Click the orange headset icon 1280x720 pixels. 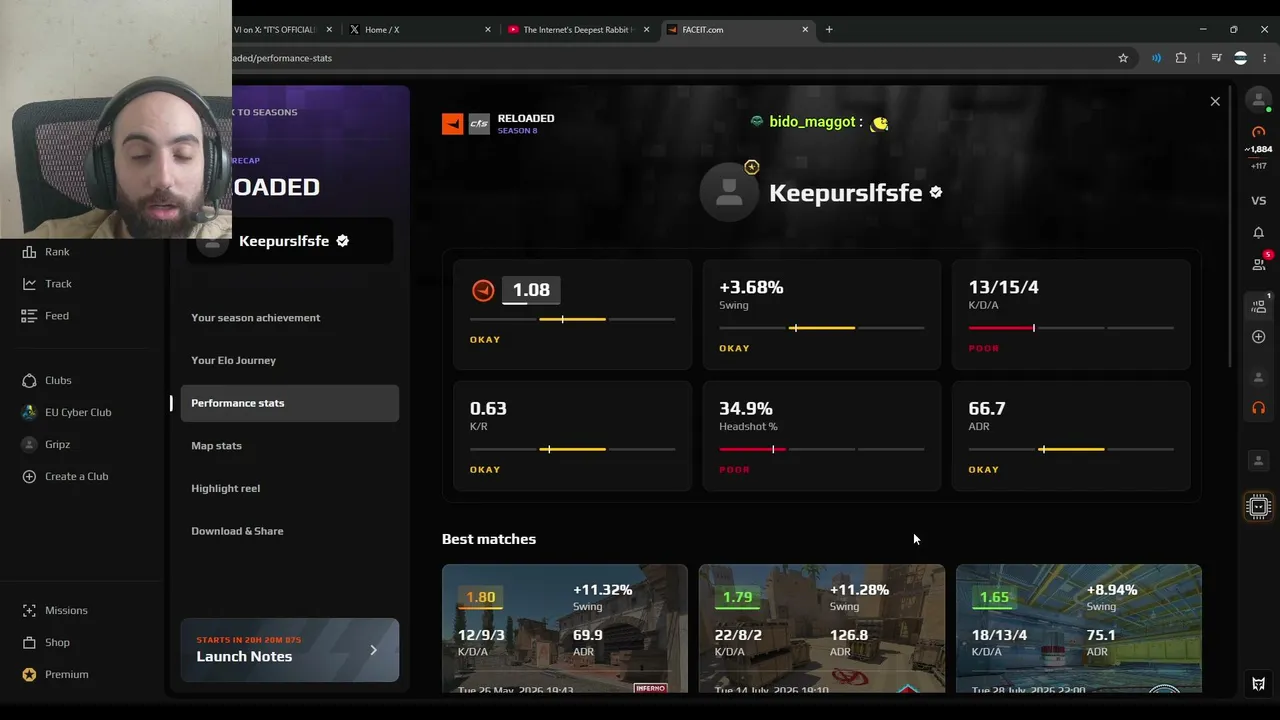(x=1259, y=408)
